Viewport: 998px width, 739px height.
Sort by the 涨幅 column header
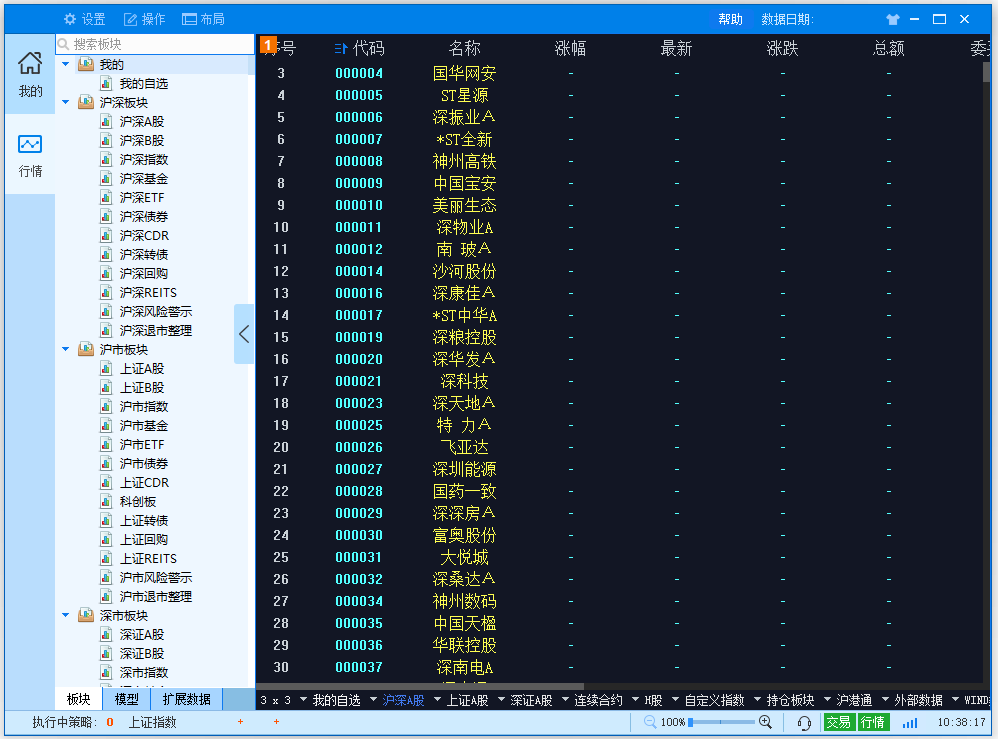point(570,48)
